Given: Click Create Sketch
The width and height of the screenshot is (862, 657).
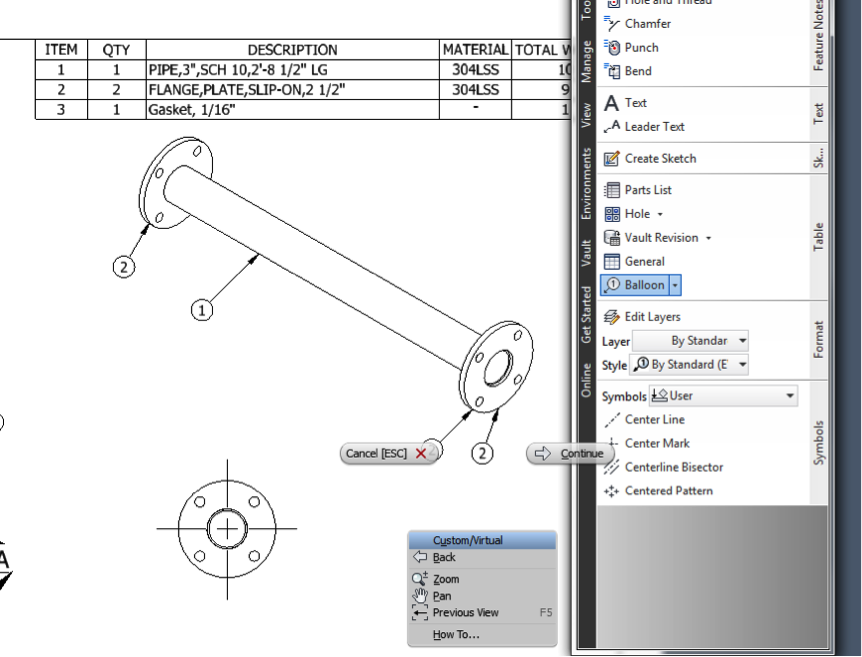Looking at the screenshot, I should pos(650,158).
